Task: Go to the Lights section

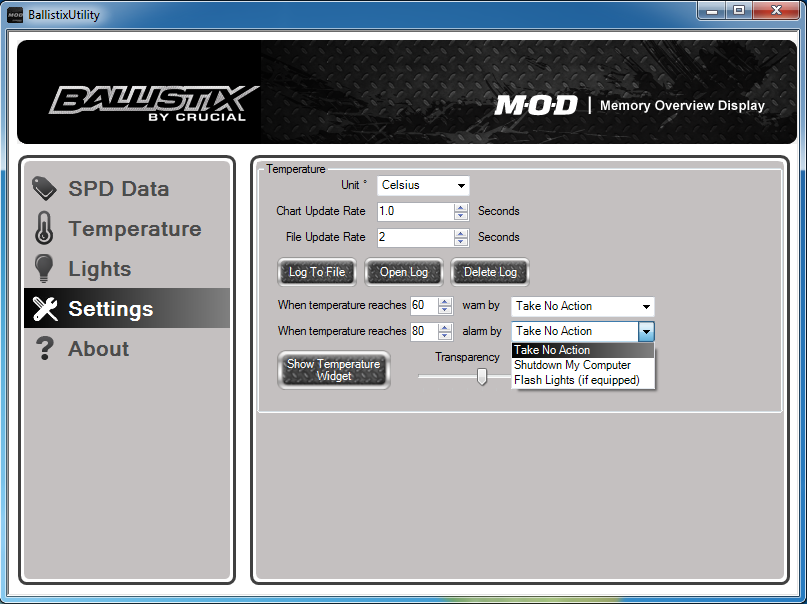Action: click(127, 269)
